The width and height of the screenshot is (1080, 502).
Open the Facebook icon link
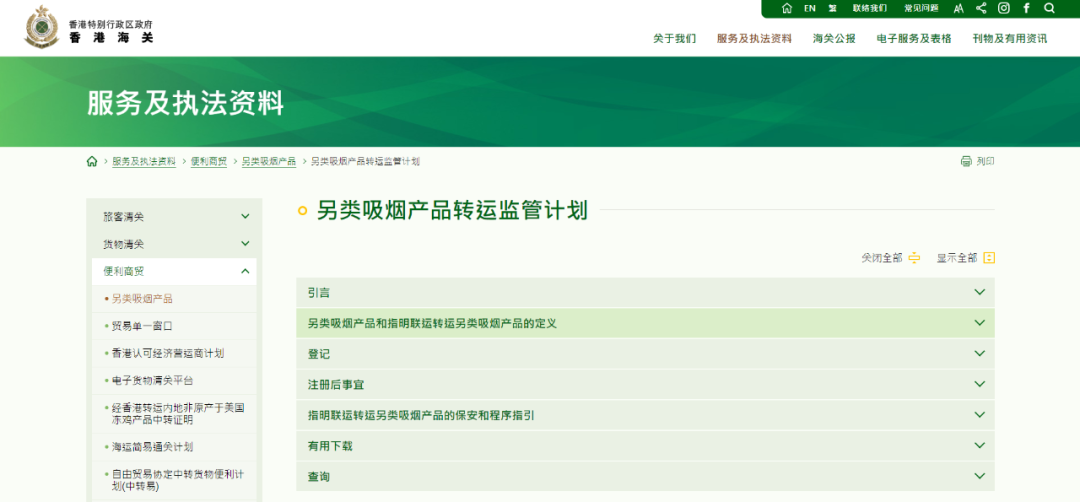click(1026, 8)
